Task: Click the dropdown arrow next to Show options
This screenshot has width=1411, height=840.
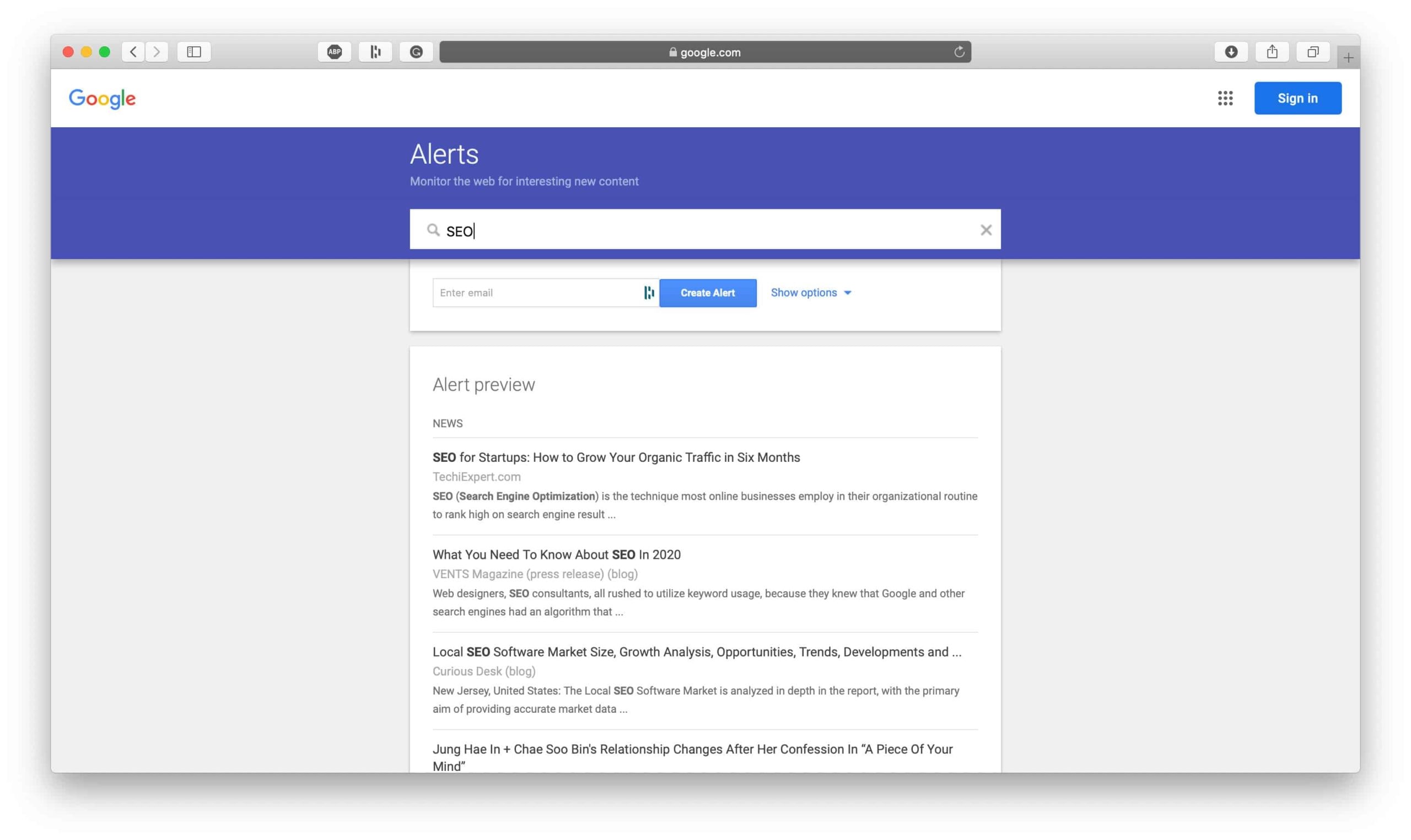Action: [848, 292]
